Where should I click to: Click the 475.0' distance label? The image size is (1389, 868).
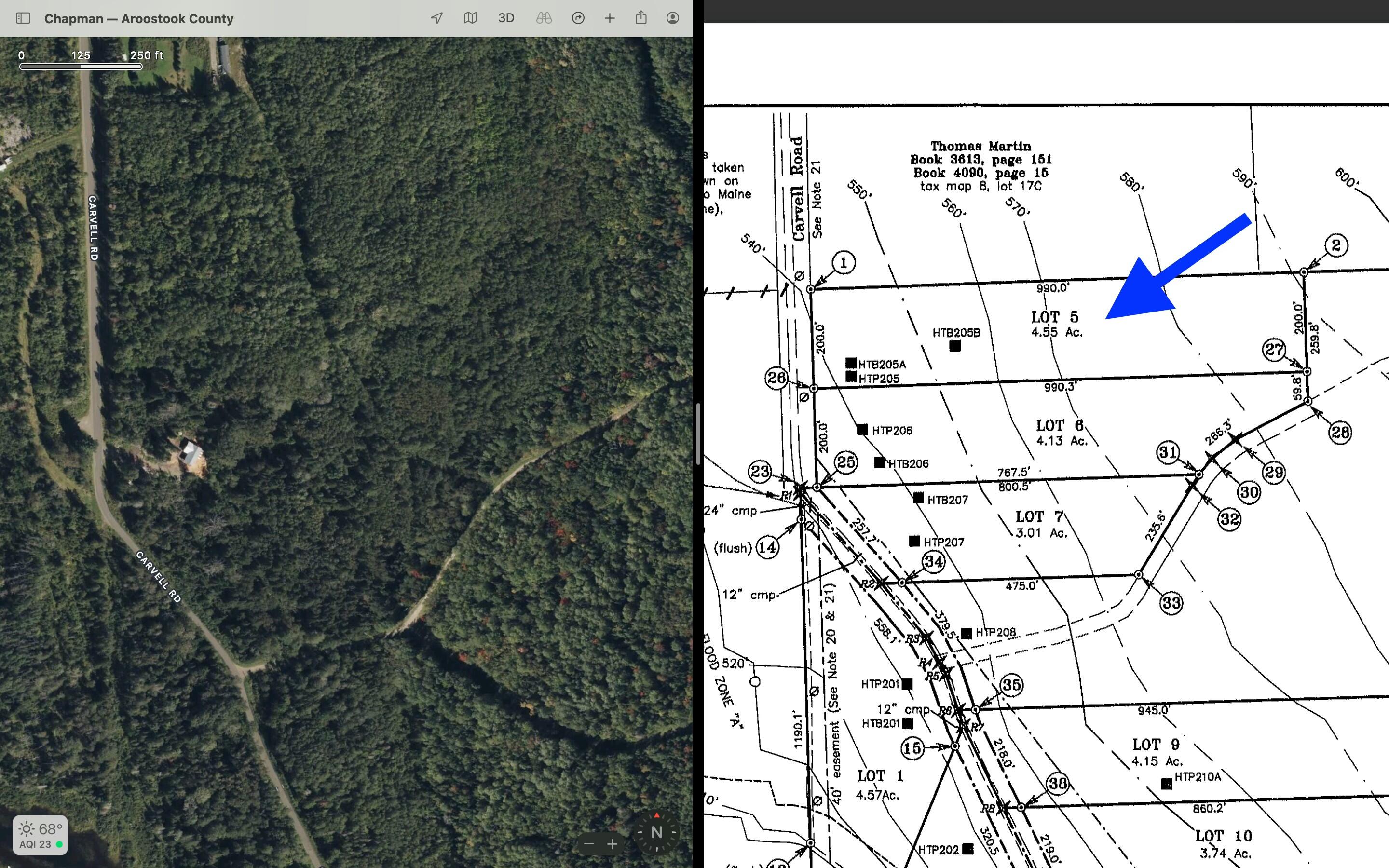[x=1021, y=586]
